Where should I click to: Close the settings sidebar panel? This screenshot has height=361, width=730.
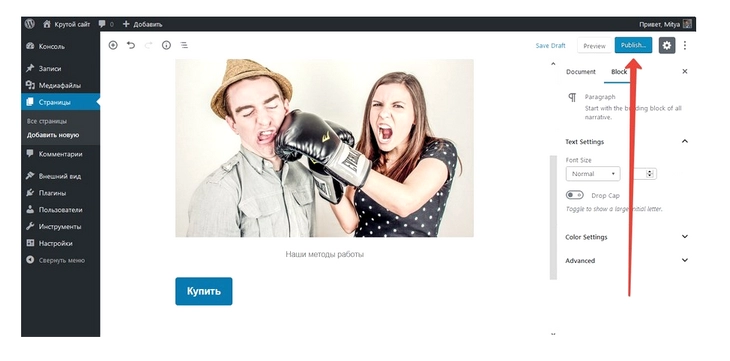[x=684, y=71]
